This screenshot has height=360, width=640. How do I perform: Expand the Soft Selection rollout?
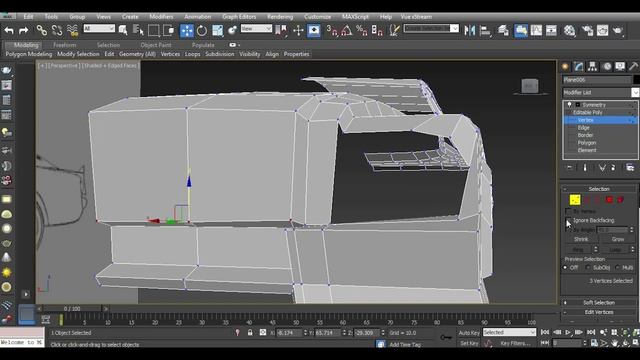coord(598,303)
